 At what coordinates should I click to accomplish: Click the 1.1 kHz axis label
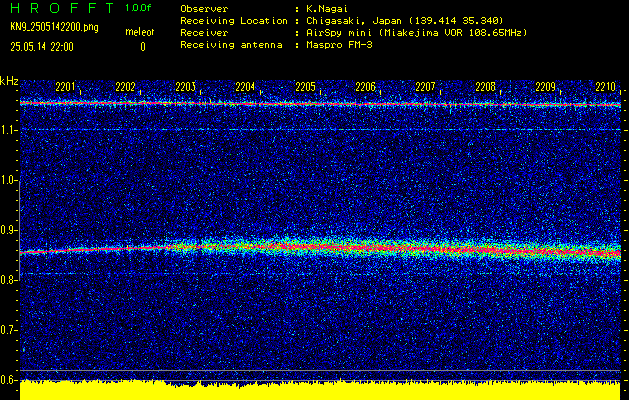tap(8, 130)
